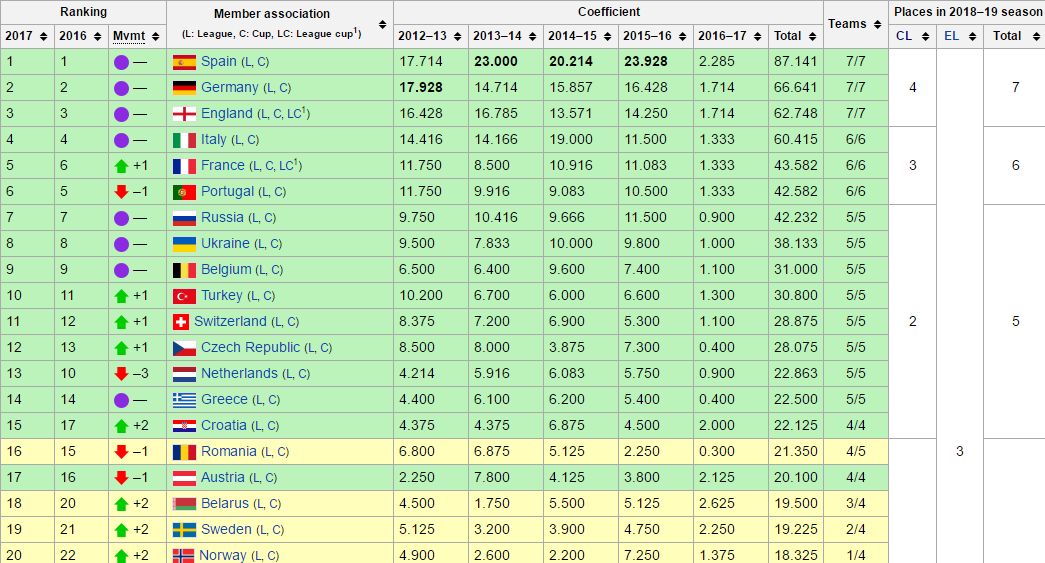The image size is (1045, 563).
Task: Sort by 2013–14 coefficient column
Action: [x=532, y=37]
